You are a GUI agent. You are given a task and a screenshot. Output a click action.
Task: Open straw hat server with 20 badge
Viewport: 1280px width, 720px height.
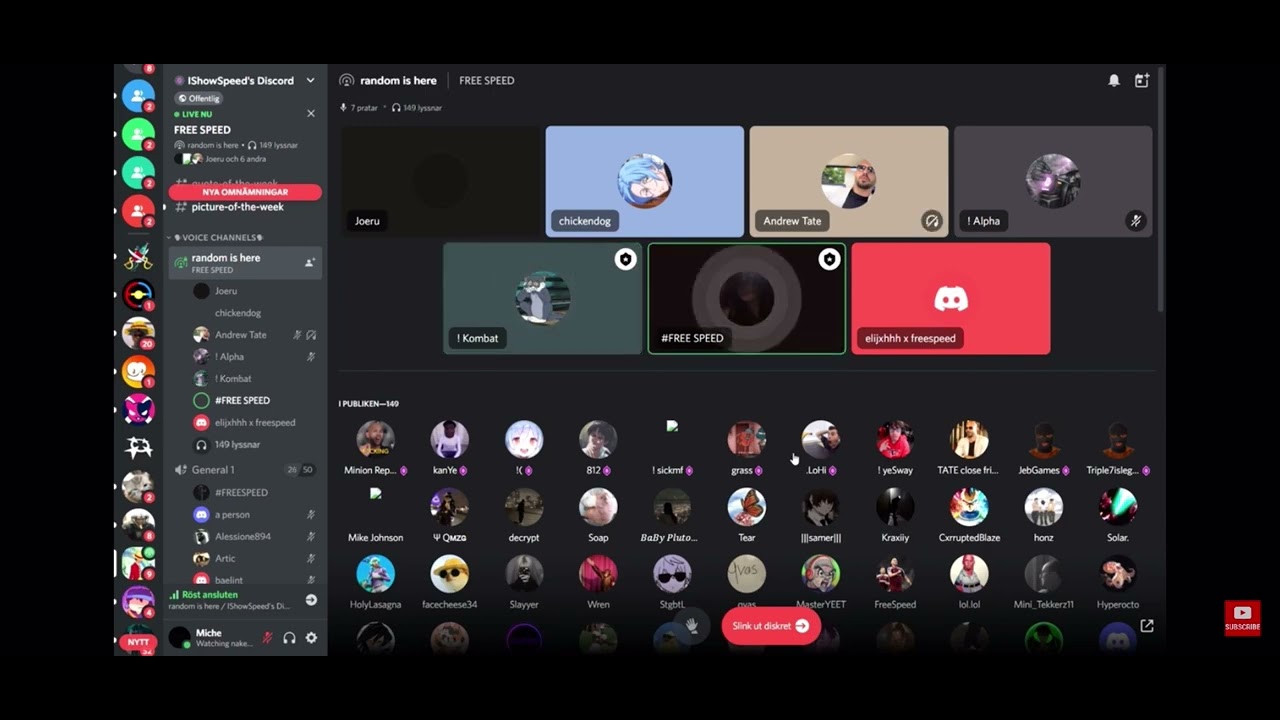[138, 333]
